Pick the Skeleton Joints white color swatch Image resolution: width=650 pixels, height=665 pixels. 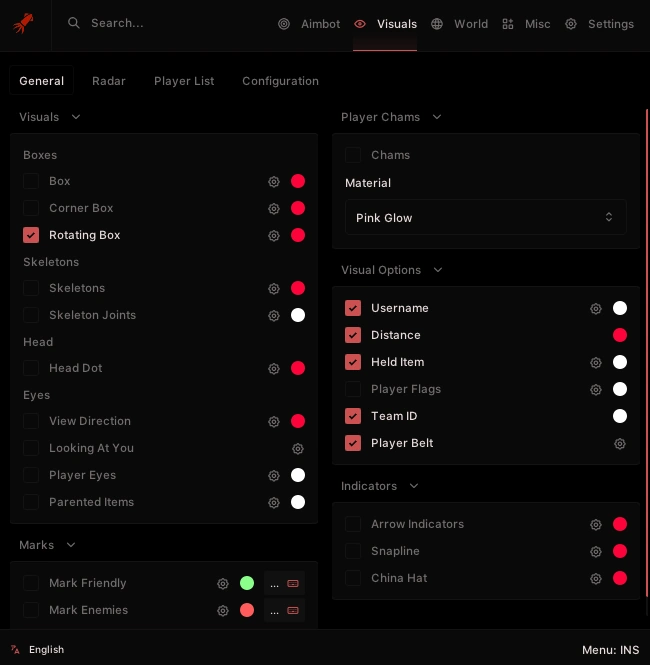[298, 315]
